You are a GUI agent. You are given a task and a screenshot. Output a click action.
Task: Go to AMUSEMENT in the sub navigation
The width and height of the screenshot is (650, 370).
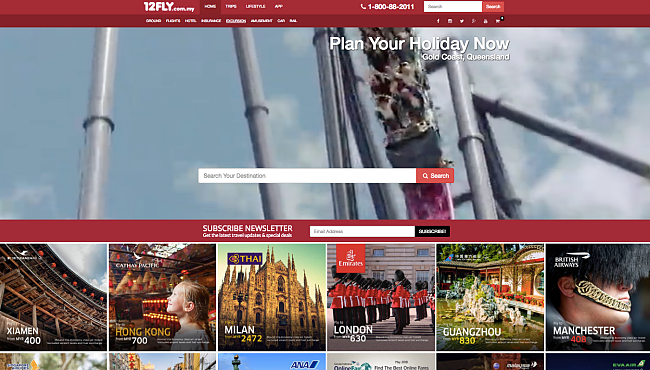point(262,21)
